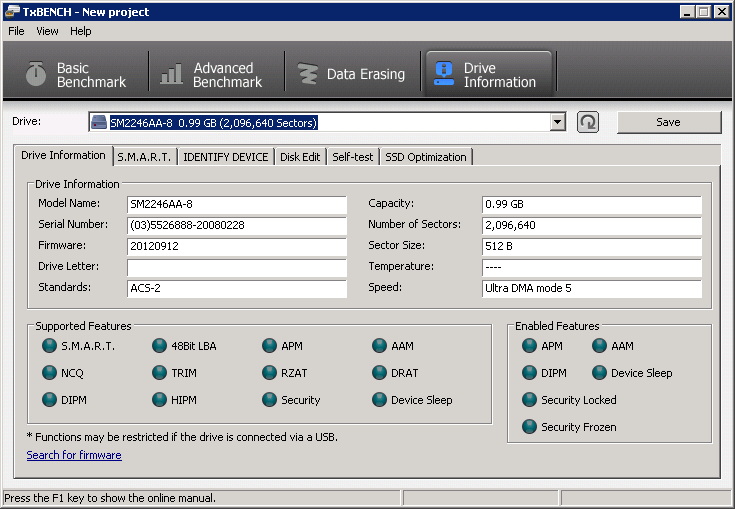Click the Firmware field showing 20120912
This screenshot has height=509, width=735.
coord(237,247)
